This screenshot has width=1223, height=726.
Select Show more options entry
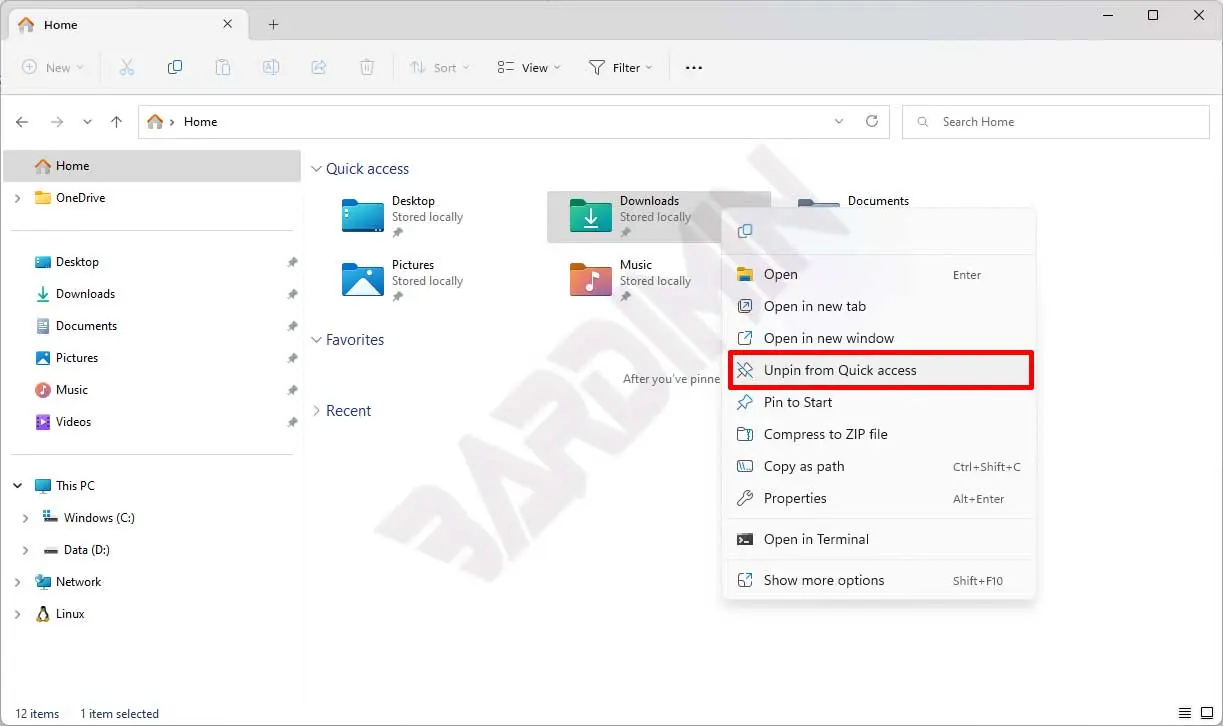[x=824, y=580]
